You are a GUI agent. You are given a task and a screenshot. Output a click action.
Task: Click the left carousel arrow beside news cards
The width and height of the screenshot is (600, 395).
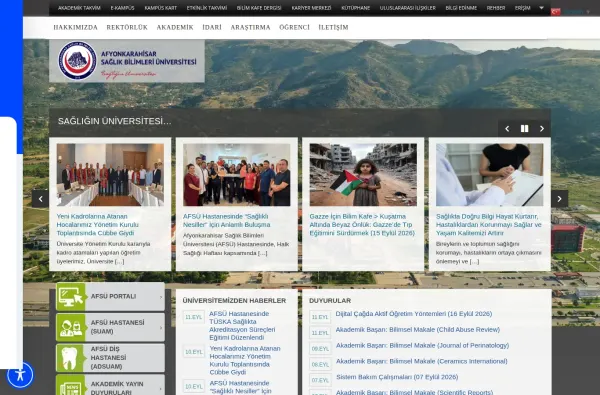tap(40, 199)
